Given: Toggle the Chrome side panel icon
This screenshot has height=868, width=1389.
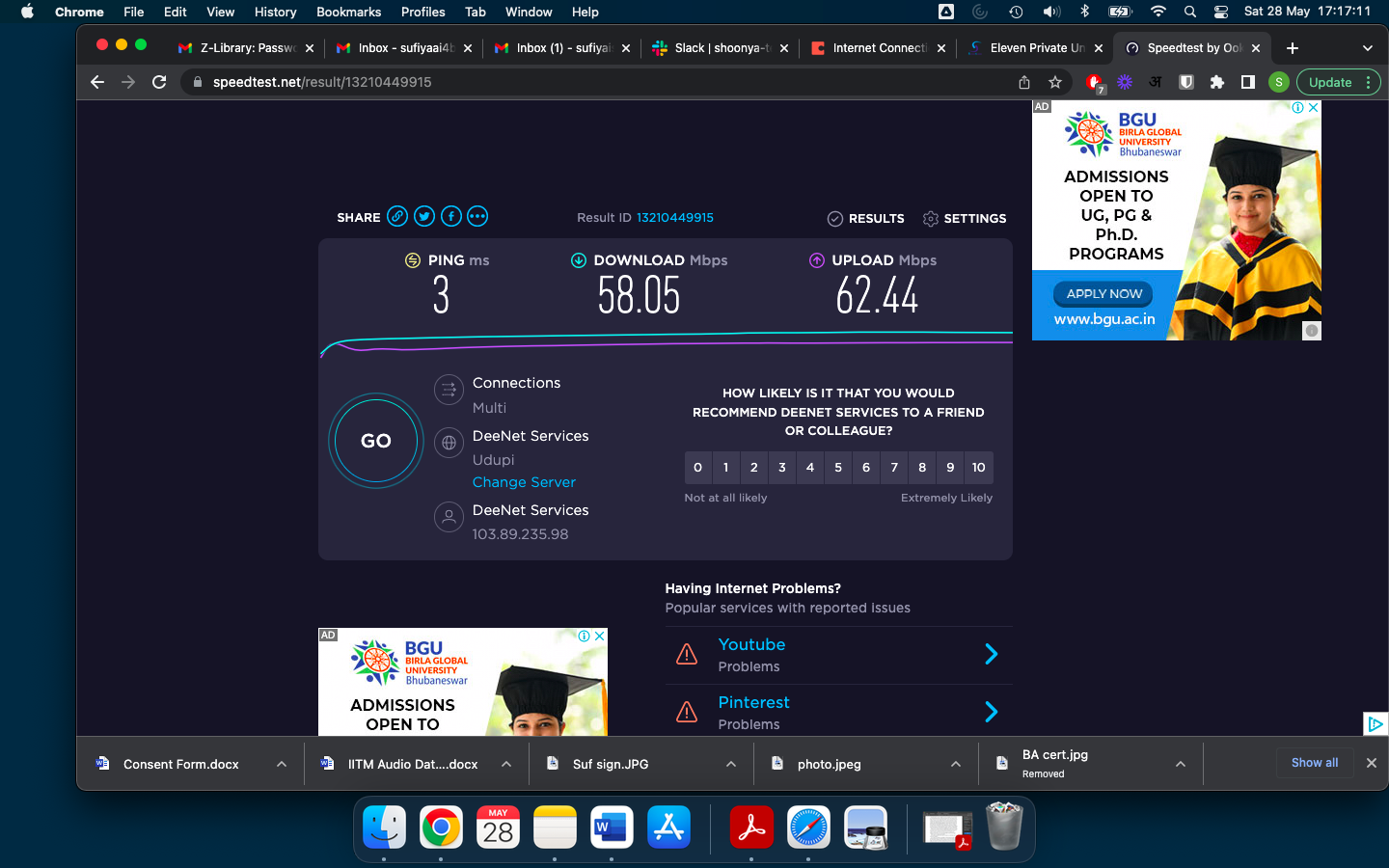Looking at the screenshot, I should (x=1248, y=82).
